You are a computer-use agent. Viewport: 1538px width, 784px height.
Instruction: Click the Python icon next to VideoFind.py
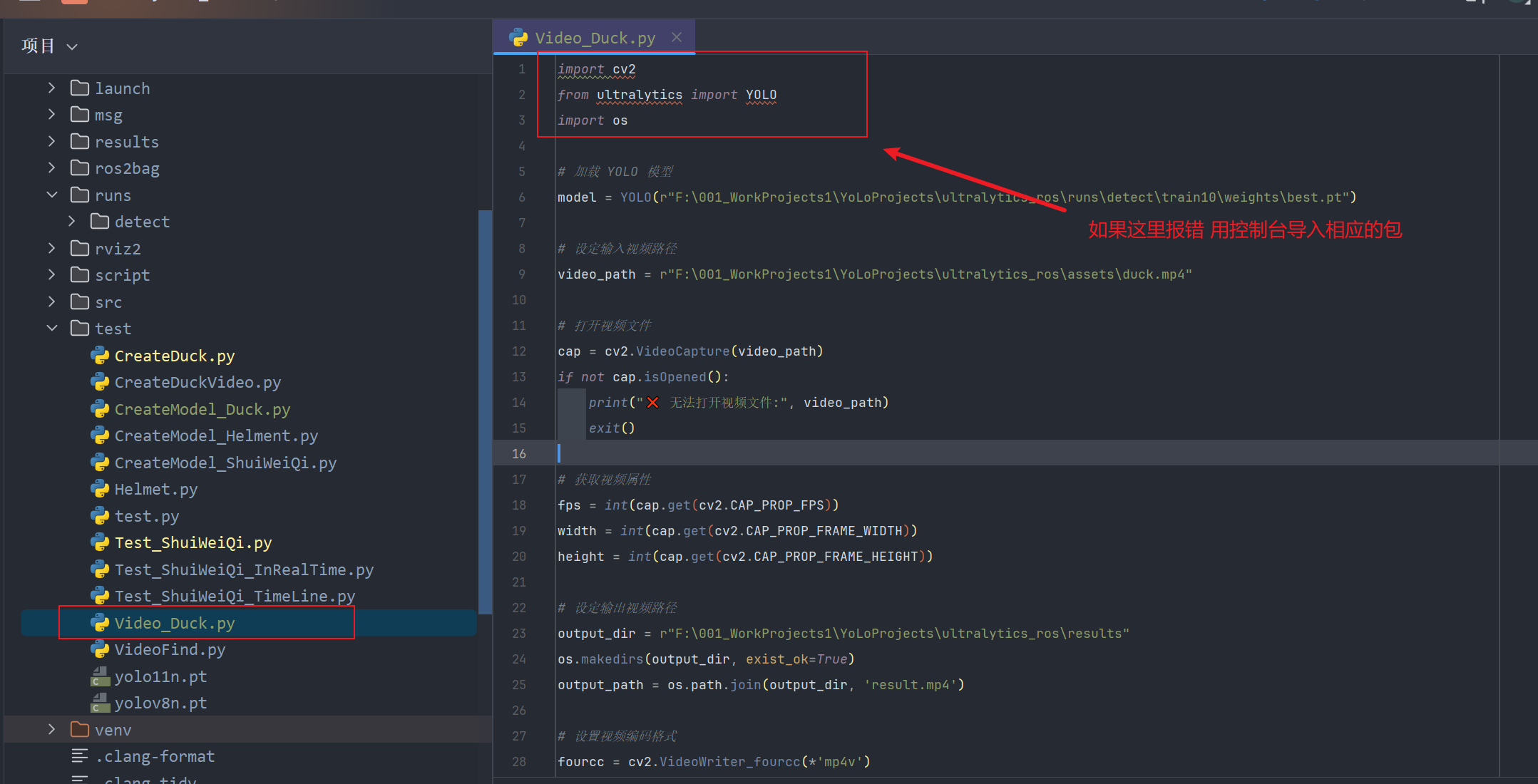100,649
